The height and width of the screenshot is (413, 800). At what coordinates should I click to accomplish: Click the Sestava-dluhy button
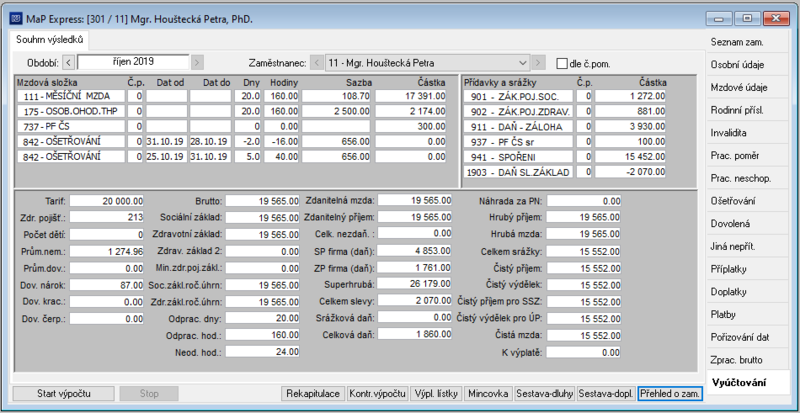click(545, 394)
